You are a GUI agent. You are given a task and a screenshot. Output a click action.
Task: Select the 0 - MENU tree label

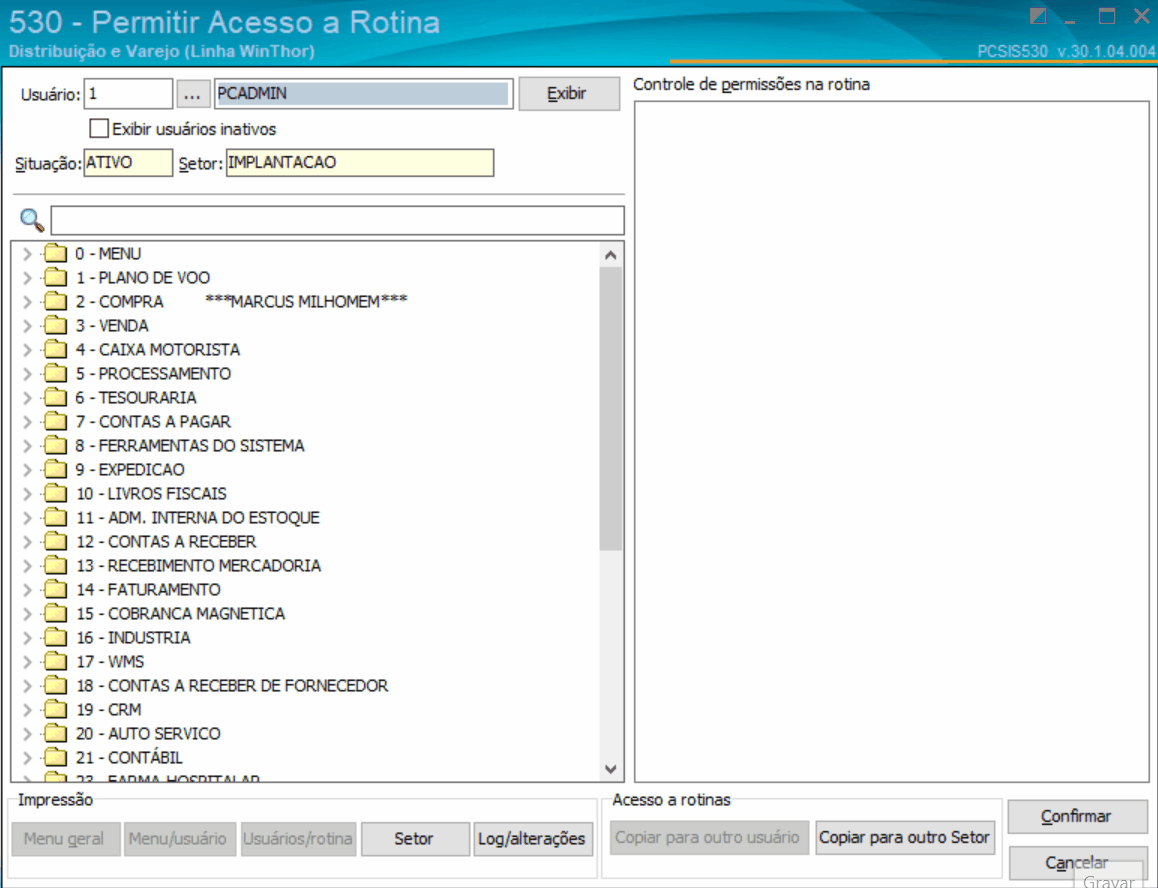click(108, 253)
